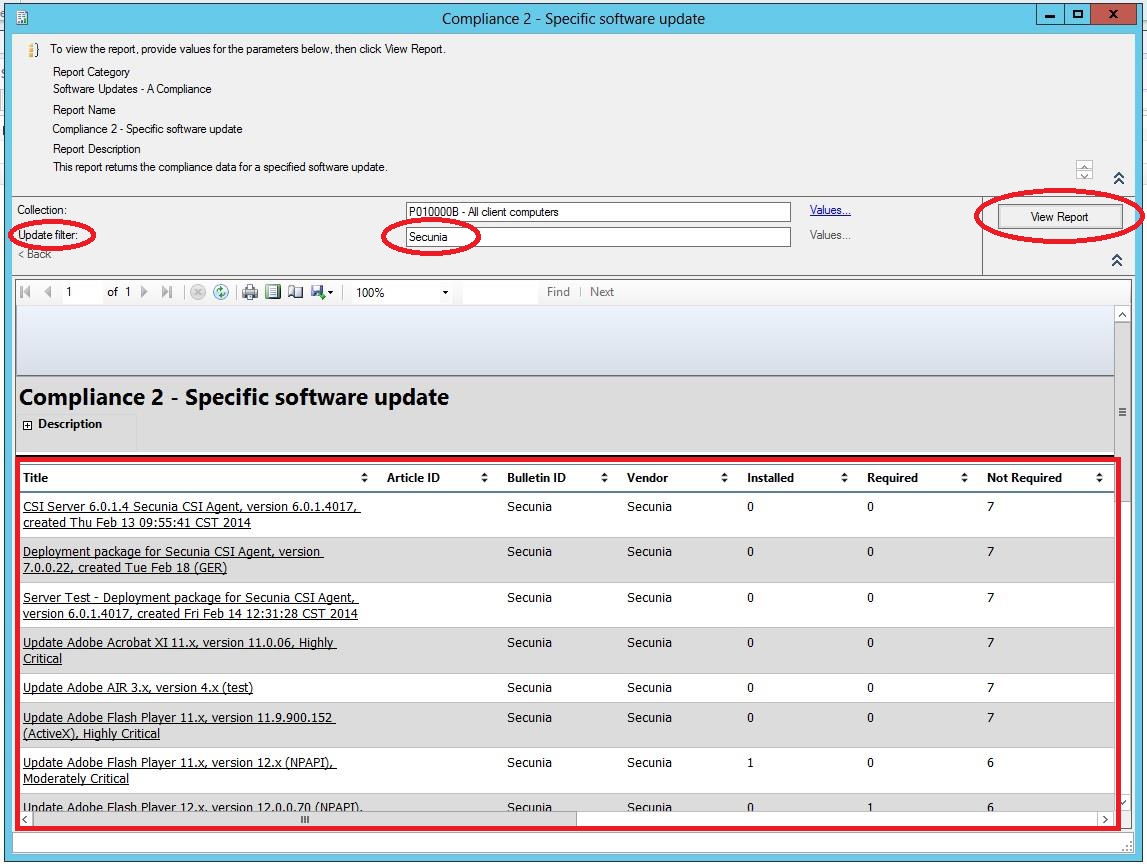
Task: Click the header section resize stepper
Action: pyautogui.click(x=1084, y=170)
